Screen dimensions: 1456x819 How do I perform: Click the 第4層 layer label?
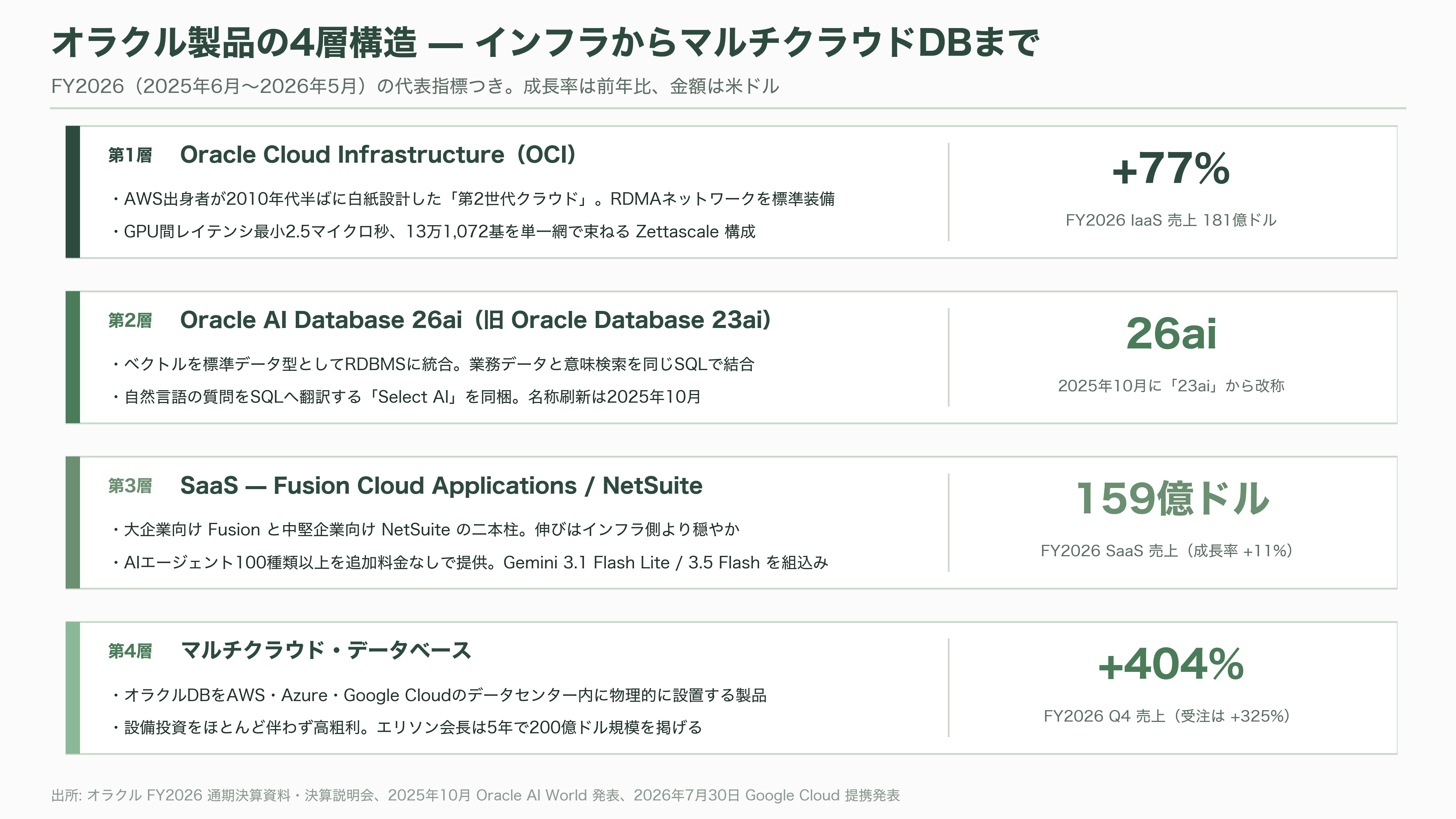pyautogui.click(x=130, y=651)
